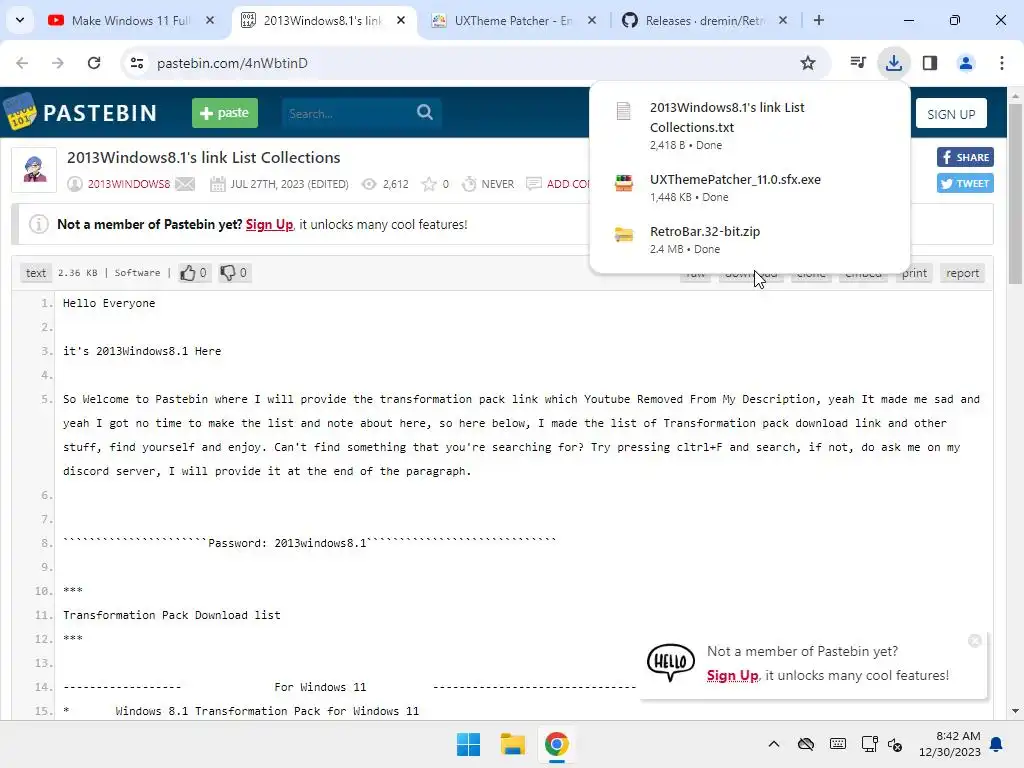Switch to the Make Windows 11 YouTube tab
This screenshot has height=768, width=1024.
click(x=131, y=20)
